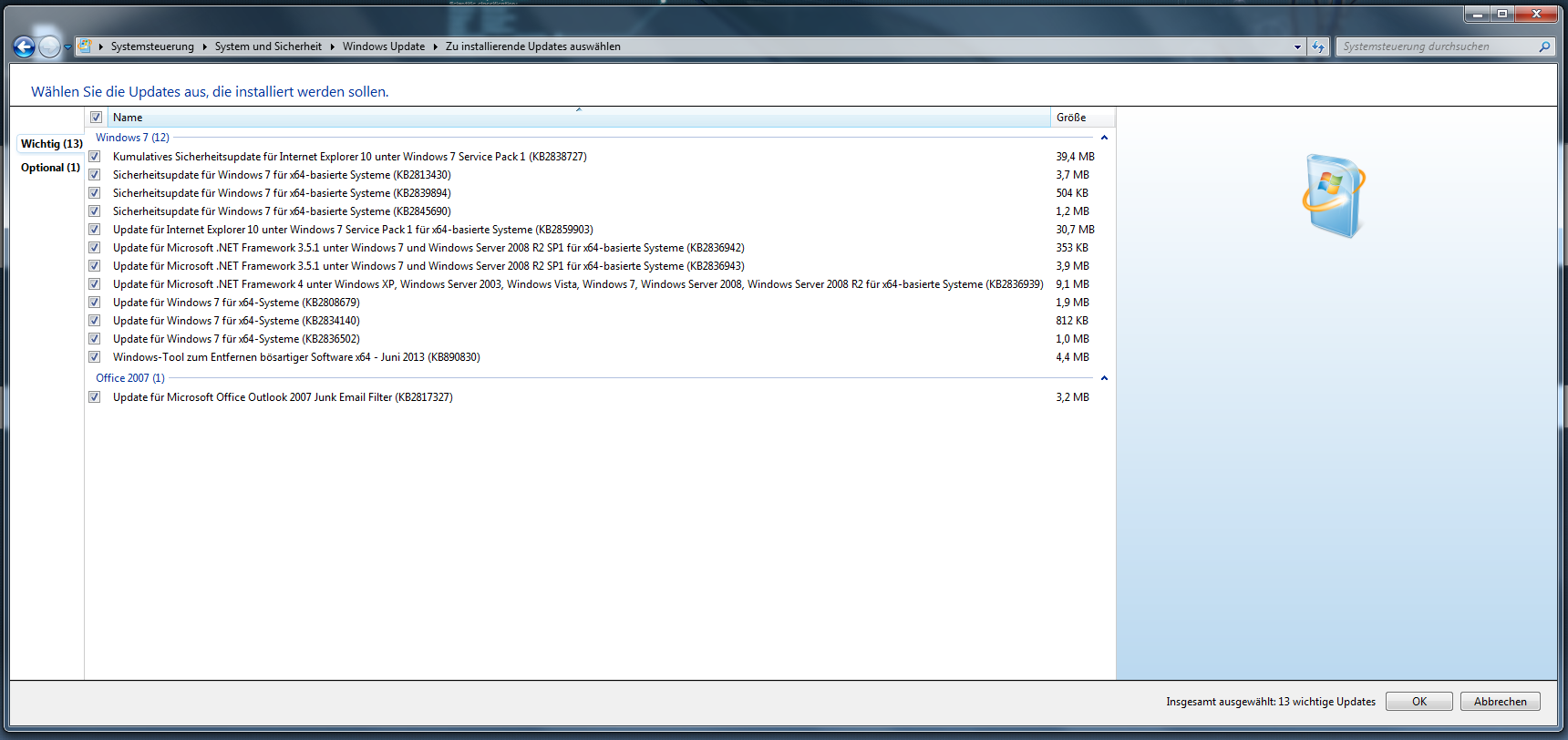
Task: Click the Back navigation arrow
Action: 25,46
